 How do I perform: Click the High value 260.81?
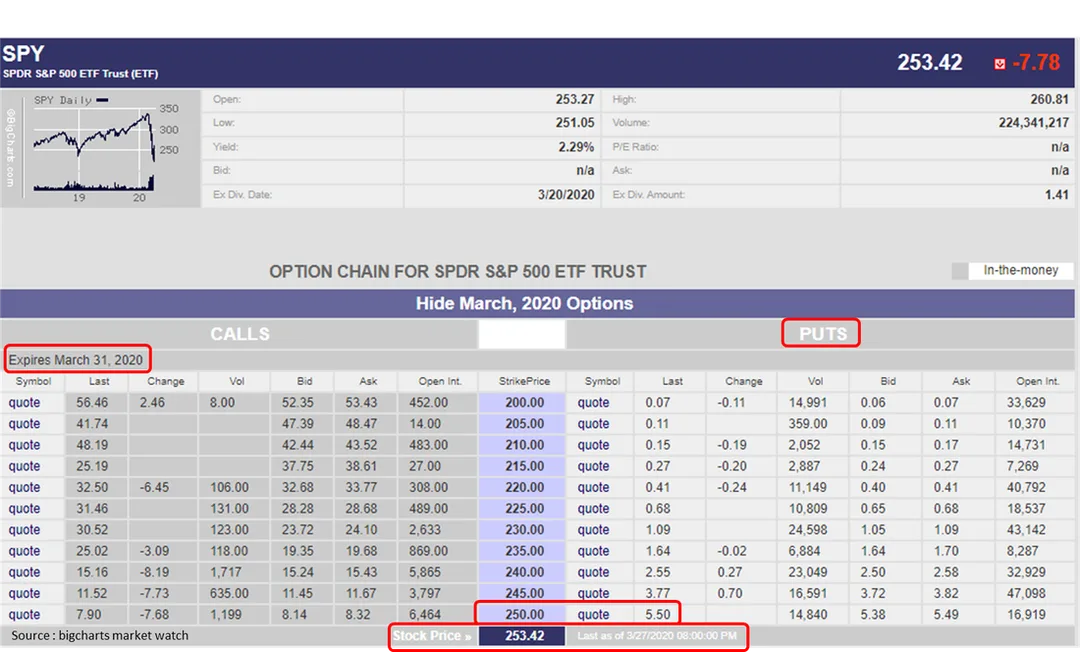(1050, 100)
